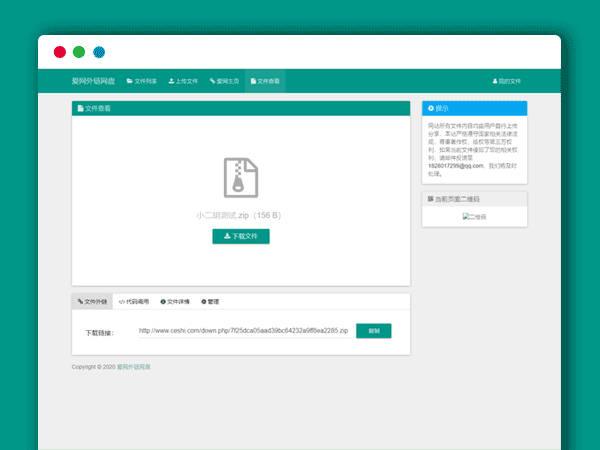Click the file icon in 文件查看 panel header
Viewport: 600px width, 450px height.
80,108
